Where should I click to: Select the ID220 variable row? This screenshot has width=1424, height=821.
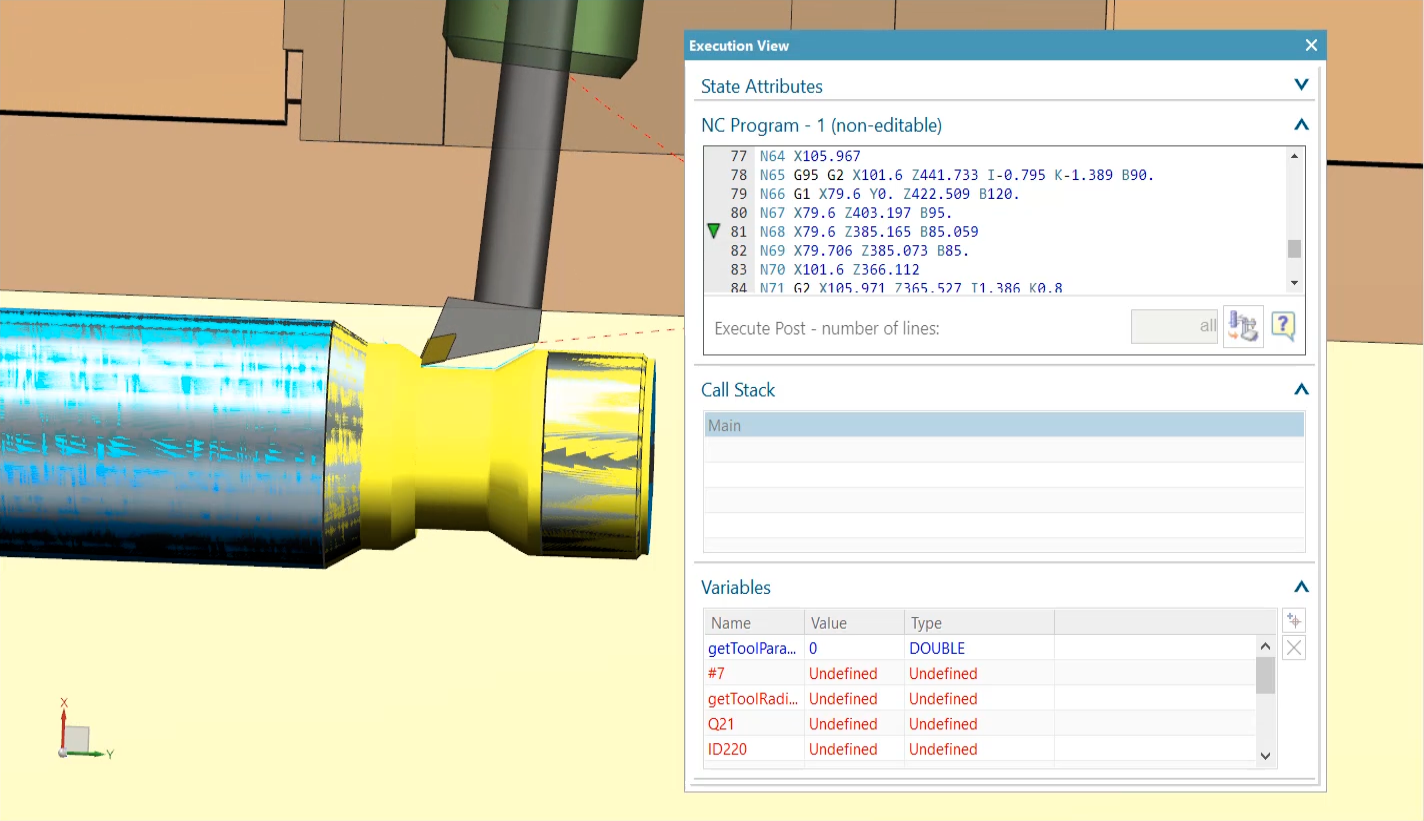point(980,749)
